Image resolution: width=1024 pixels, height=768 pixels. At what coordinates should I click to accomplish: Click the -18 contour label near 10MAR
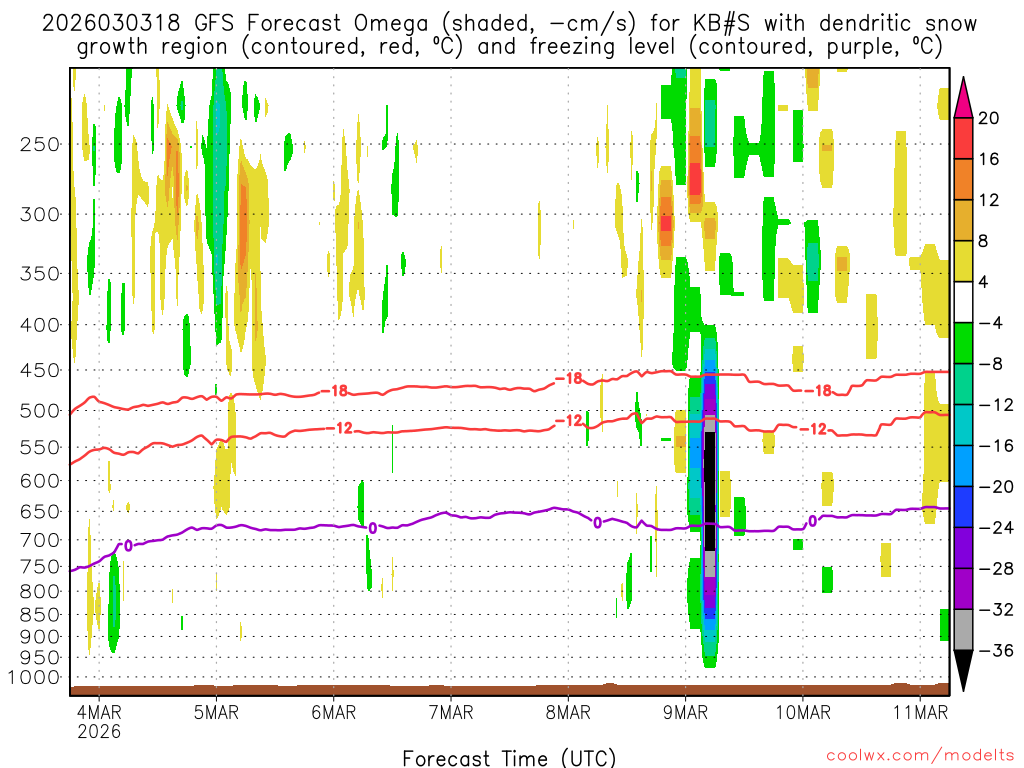(x=818, y=391)
